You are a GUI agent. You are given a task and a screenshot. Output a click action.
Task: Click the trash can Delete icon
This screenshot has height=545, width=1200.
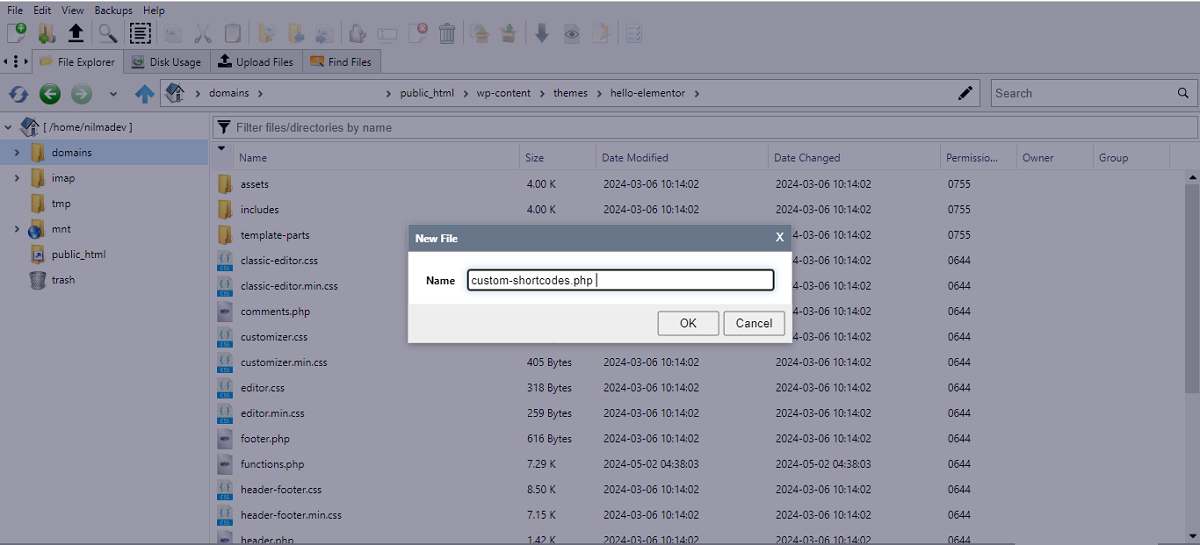pos(447,33)
